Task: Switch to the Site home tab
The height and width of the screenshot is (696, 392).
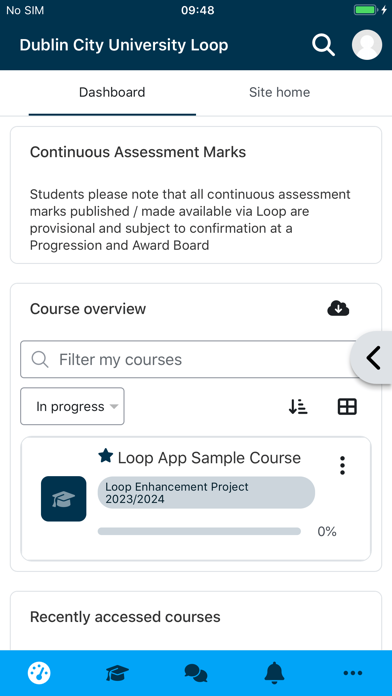Action: [280, 92]
